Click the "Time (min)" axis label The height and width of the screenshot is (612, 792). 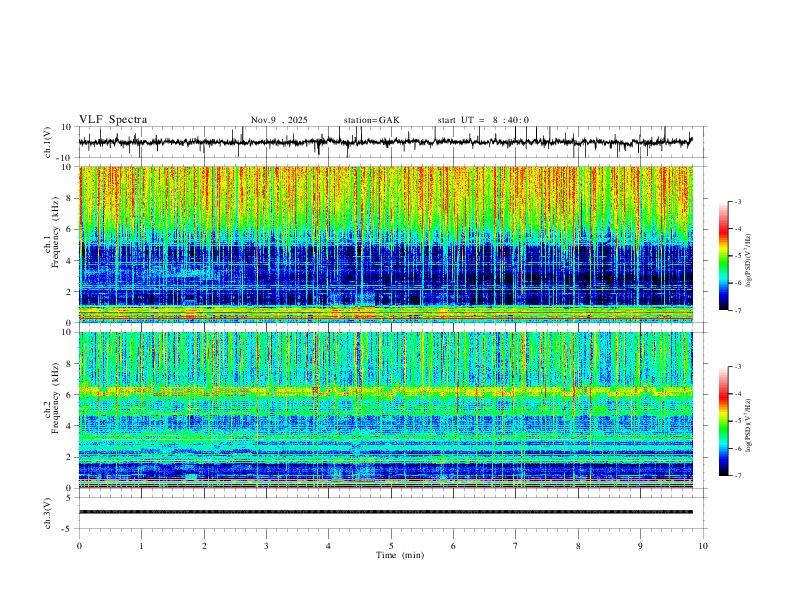(400, 555)
